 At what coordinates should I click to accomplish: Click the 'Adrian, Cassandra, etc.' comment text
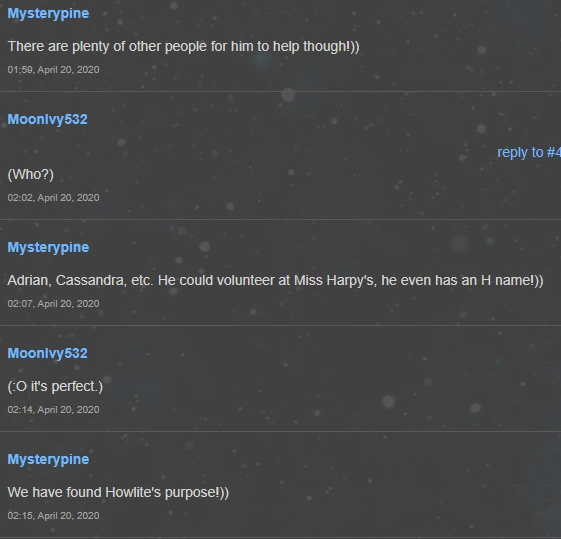[x=275, y=281]
